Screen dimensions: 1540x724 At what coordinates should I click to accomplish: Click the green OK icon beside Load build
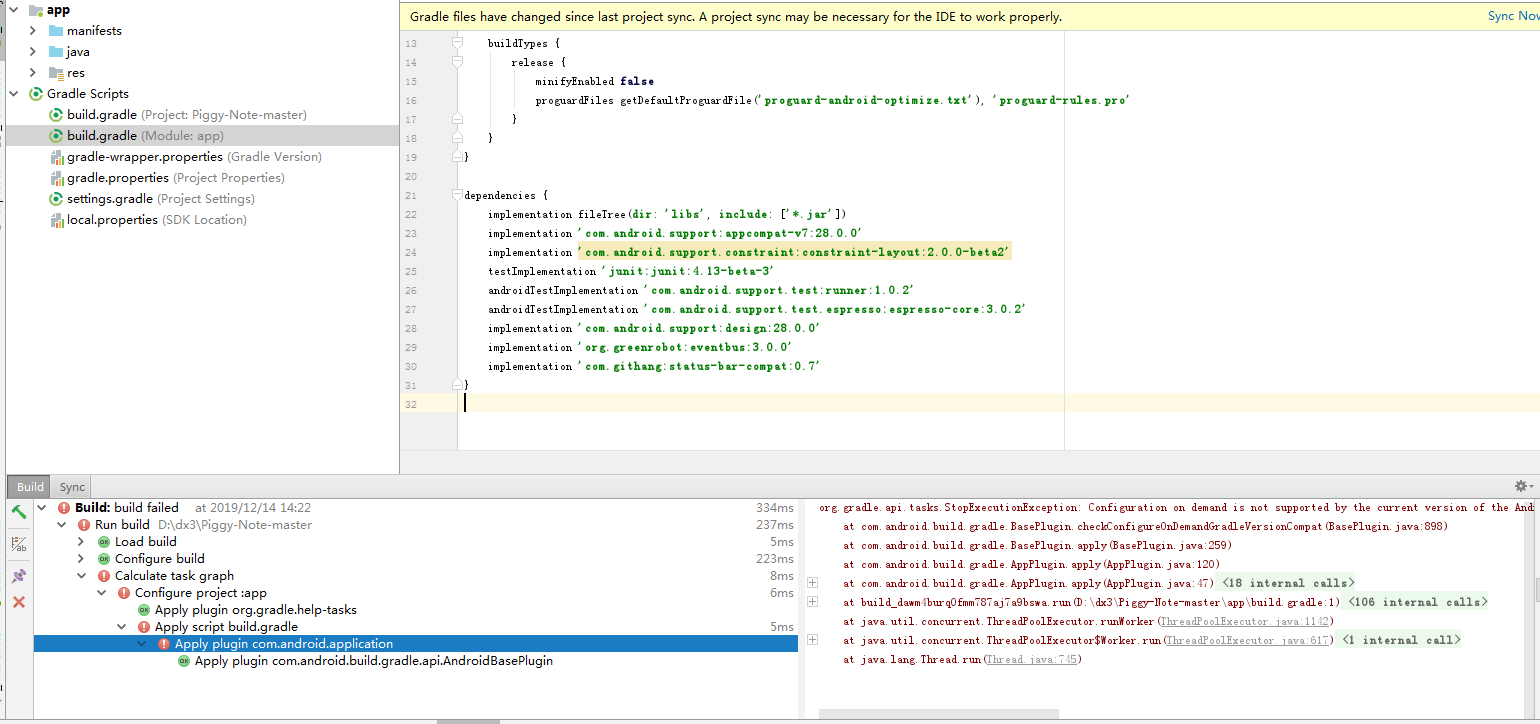click(103, 542)
